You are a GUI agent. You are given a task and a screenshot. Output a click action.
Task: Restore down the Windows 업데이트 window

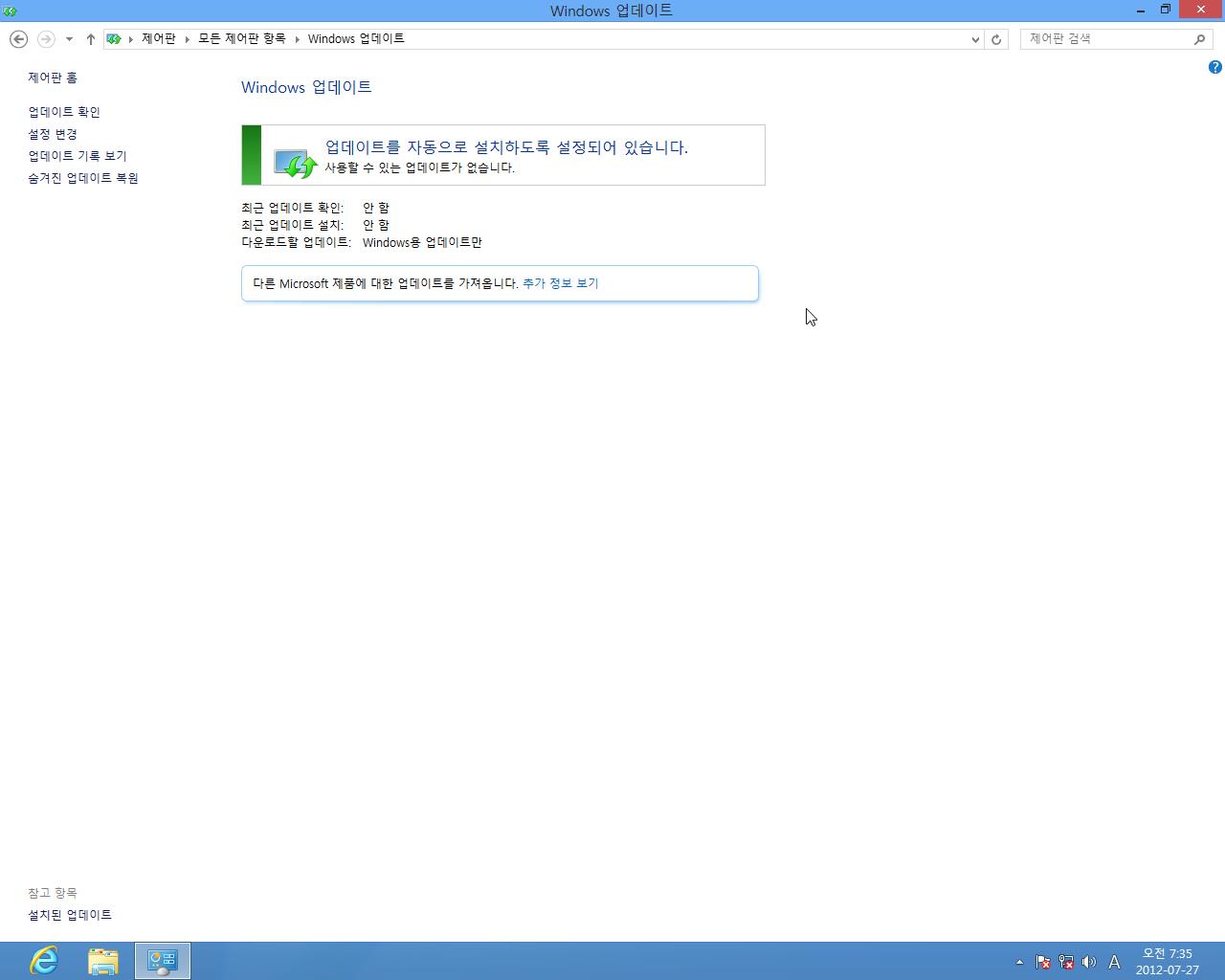1166,10
